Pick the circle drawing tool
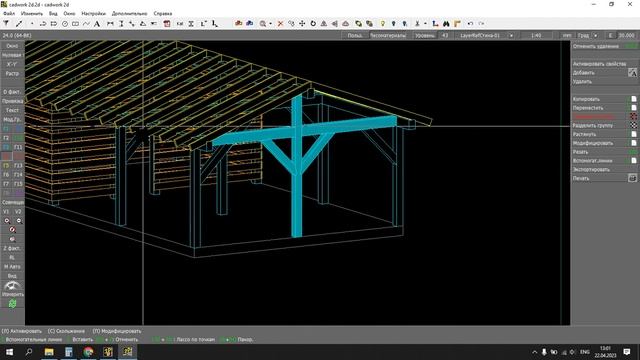640x360 pixels. pyautogui.click(x=64, y=24)
